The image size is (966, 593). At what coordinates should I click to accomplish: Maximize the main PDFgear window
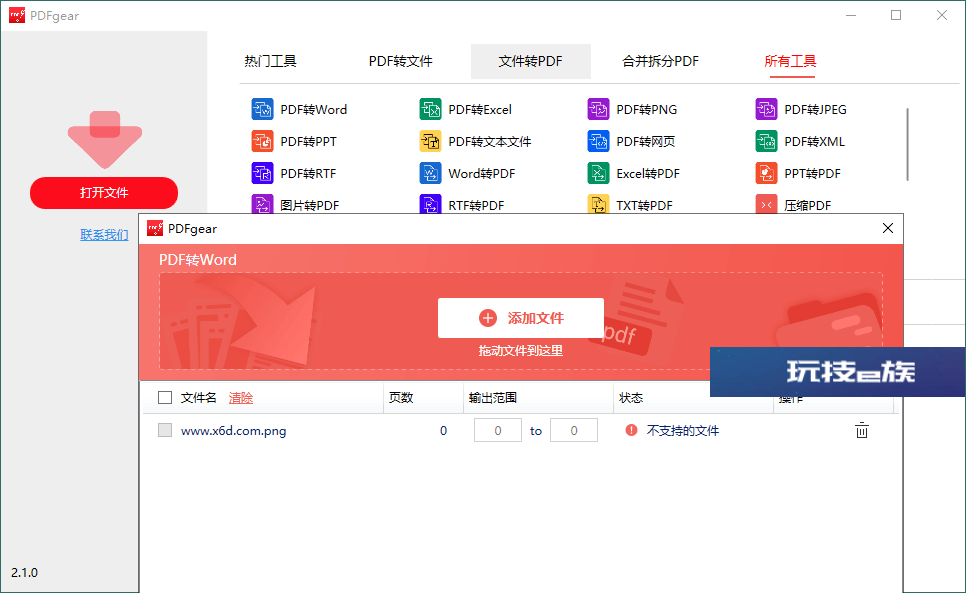896,15
